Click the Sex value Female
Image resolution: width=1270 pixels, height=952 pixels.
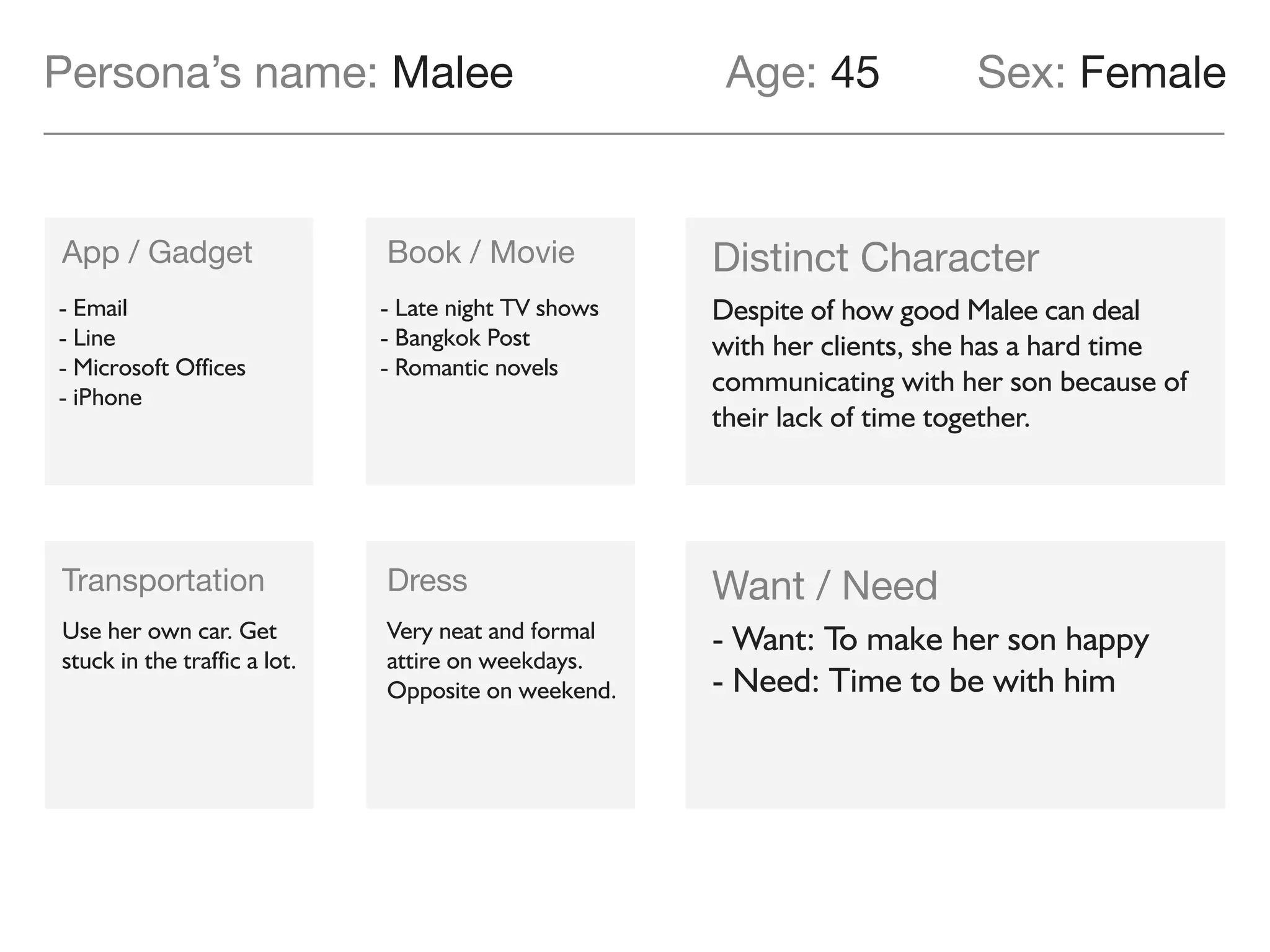pyautogui.click(x=1152, y=73)
